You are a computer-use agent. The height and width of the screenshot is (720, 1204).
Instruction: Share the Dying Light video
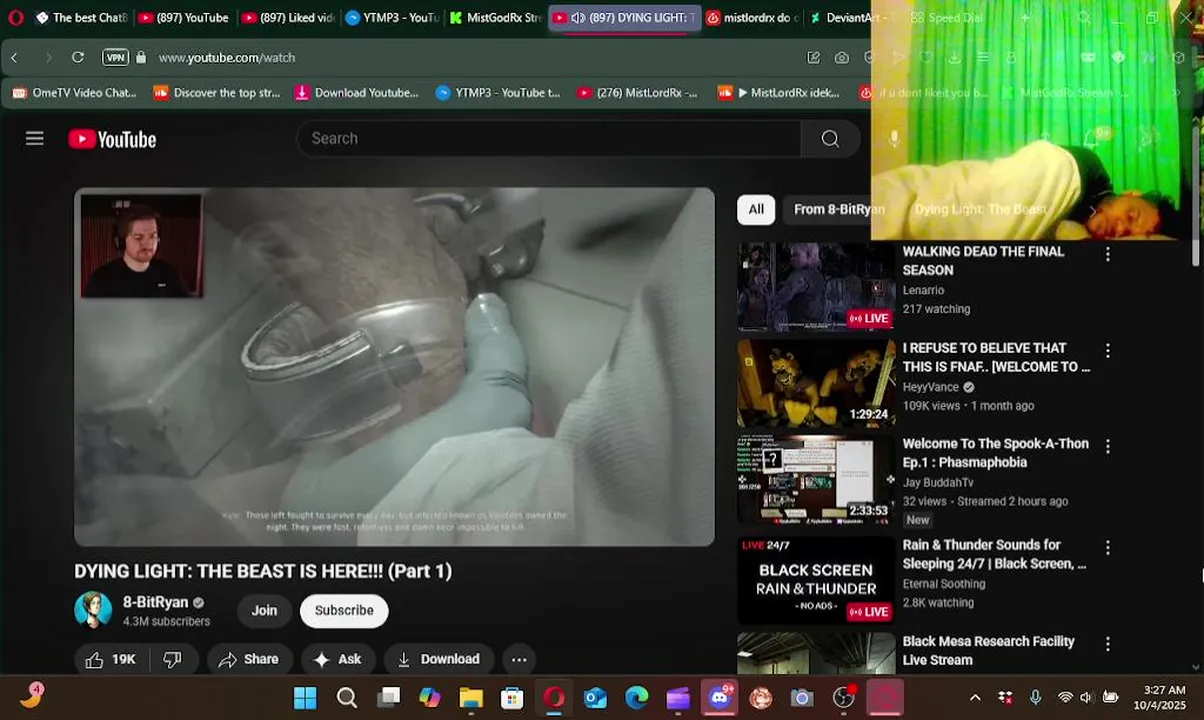coord(250,659)
